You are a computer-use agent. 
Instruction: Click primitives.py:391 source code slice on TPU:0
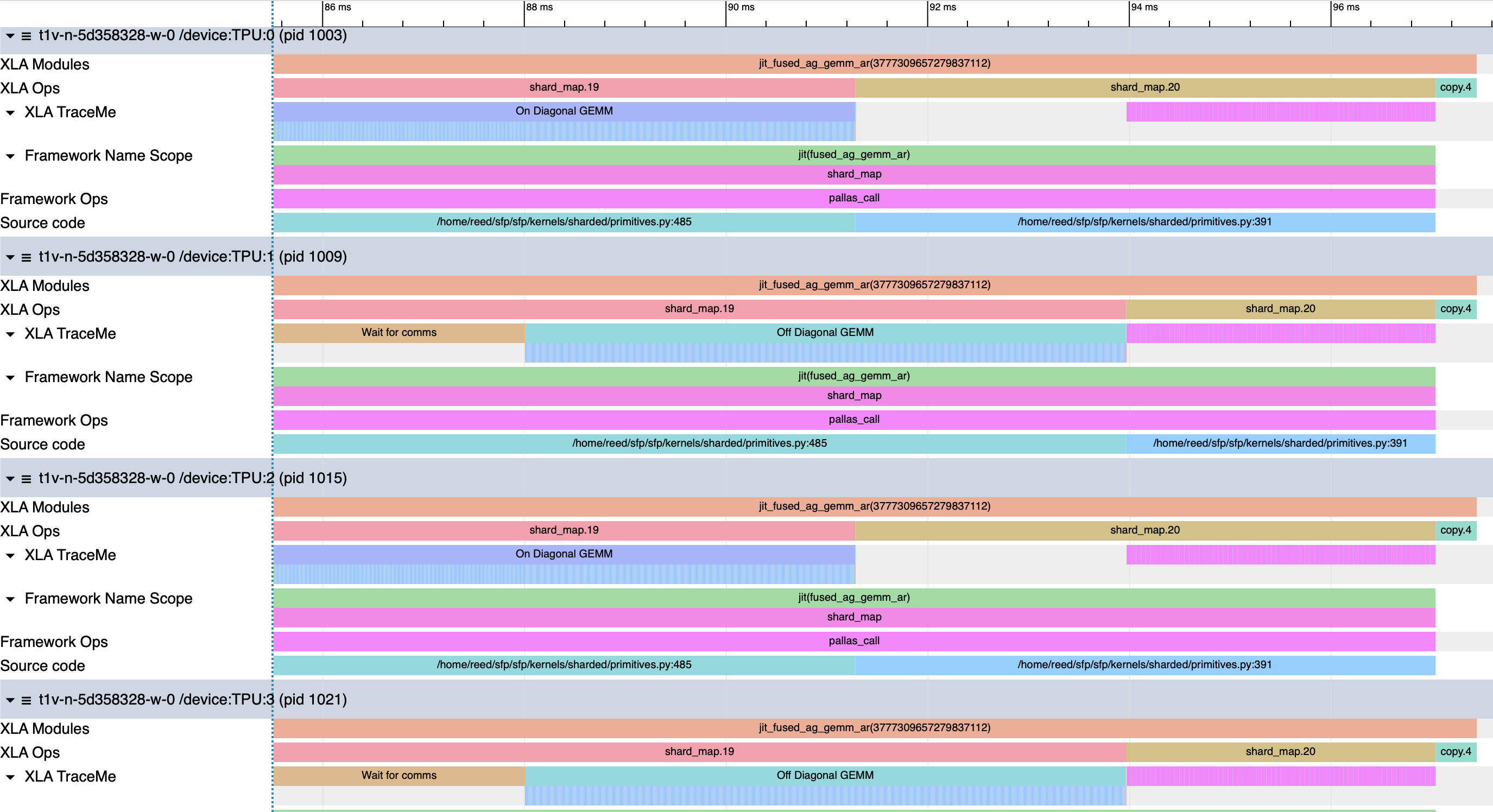1144,222
